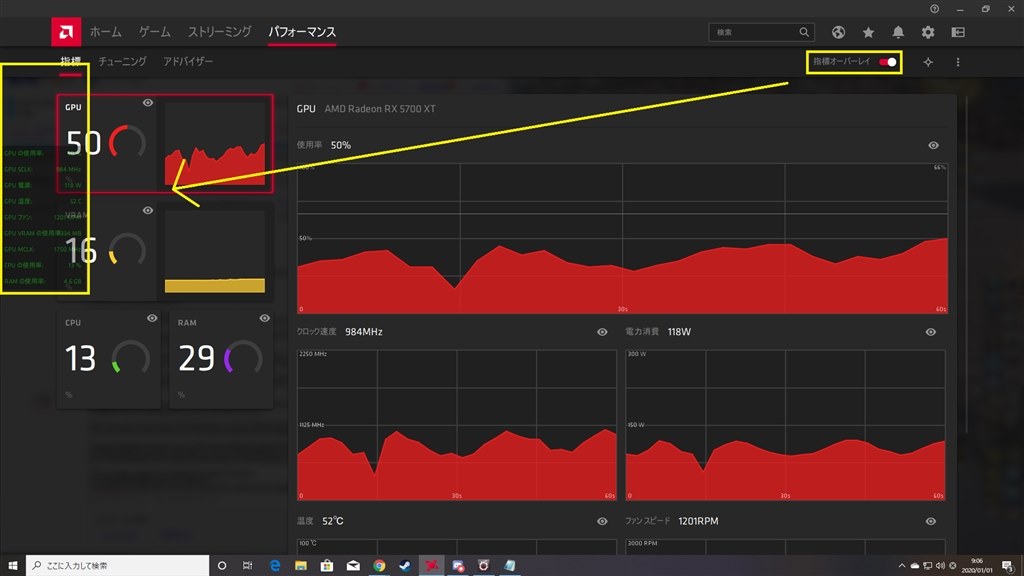Switch to the チューニング sub-tab
This screenshot has width=1024, height=576.
[122, 61]
